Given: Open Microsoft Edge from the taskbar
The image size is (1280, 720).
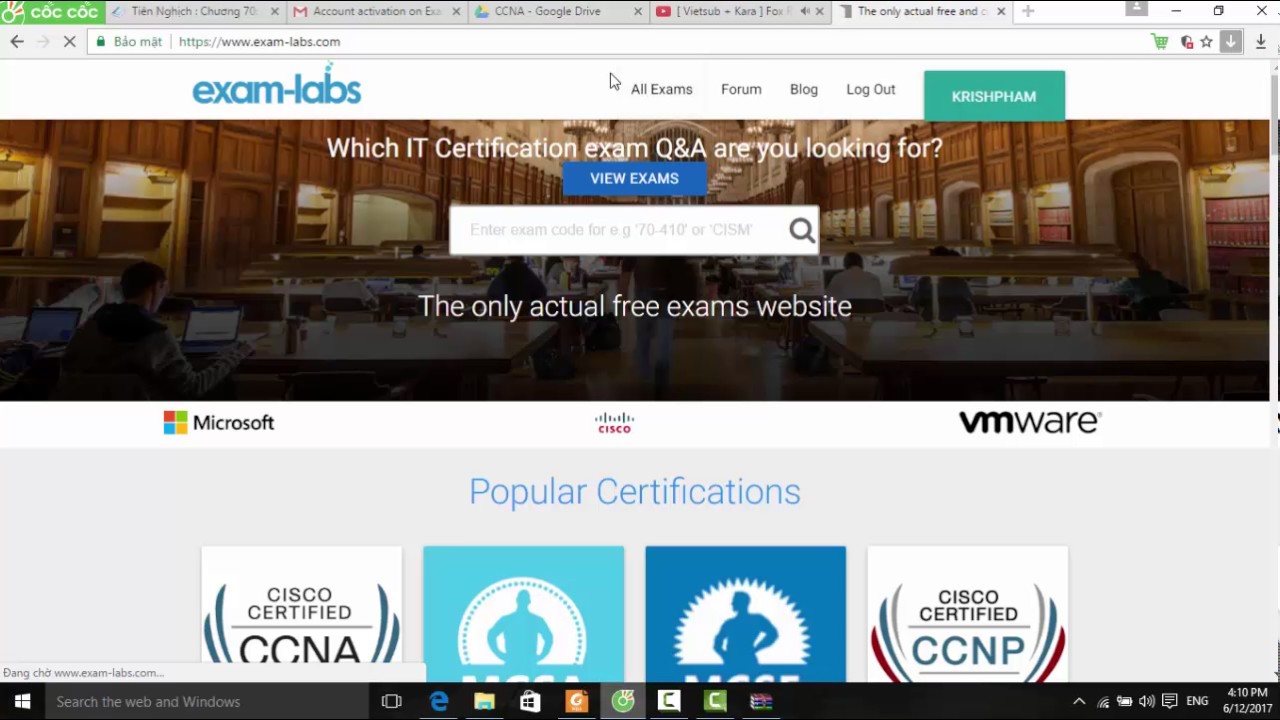Looking at the screenshot, I should click(x=438, y=701).
